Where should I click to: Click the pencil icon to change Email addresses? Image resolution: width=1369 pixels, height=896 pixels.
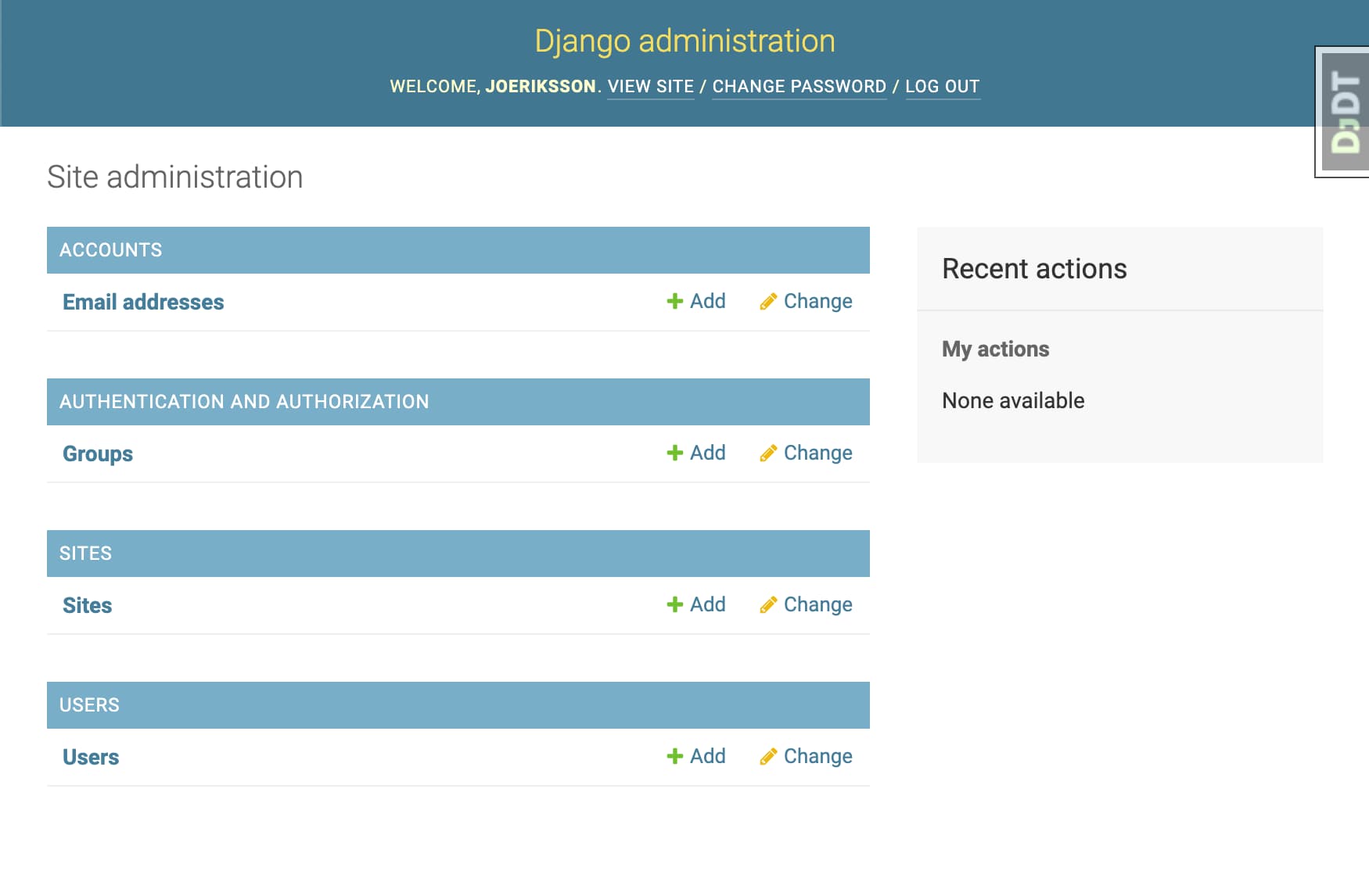click(x=769, y=301)
